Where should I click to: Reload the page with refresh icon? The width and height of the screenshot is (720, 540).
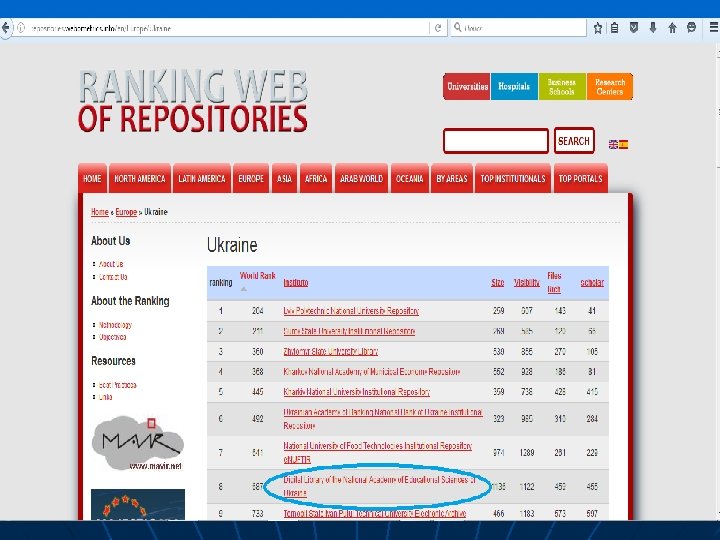(438, 28)
